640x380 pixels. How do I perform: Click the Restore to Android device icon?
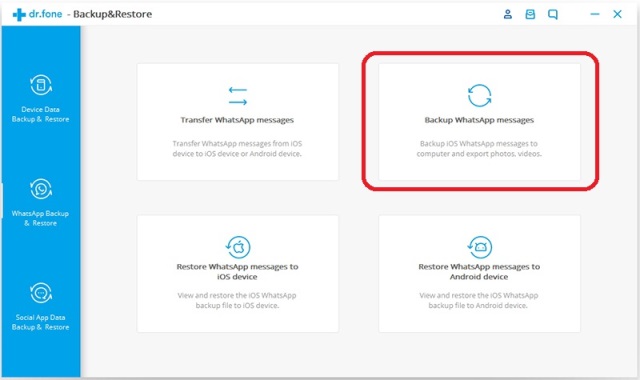[x=479, y=247]
